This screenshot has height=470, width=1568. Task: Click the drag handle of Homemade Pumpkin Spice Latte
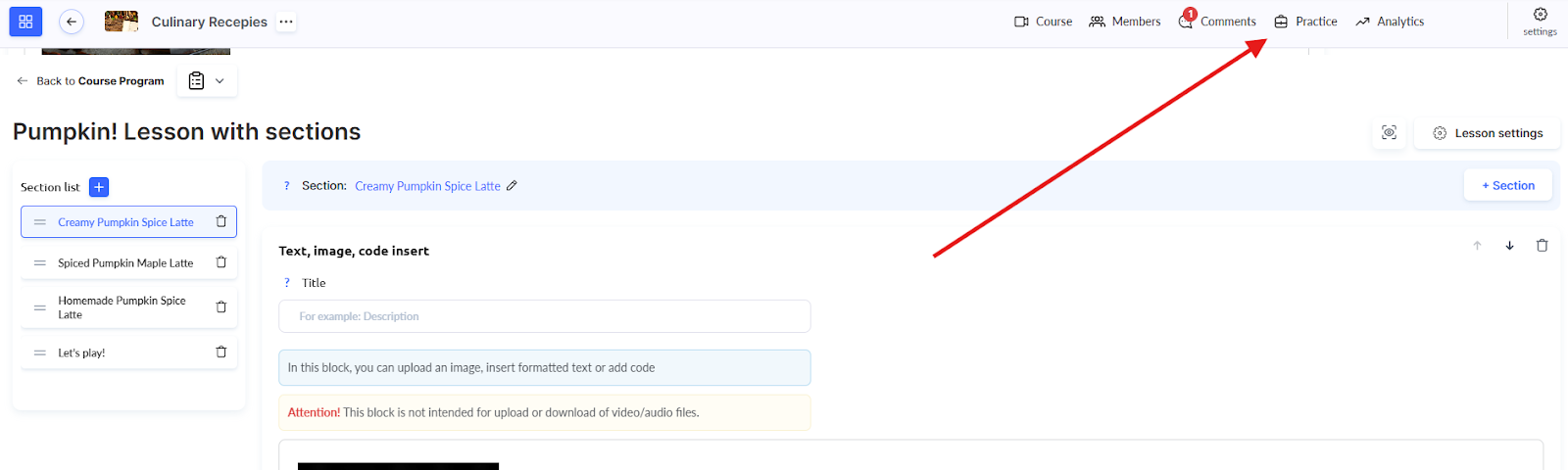tap(40, 307)
